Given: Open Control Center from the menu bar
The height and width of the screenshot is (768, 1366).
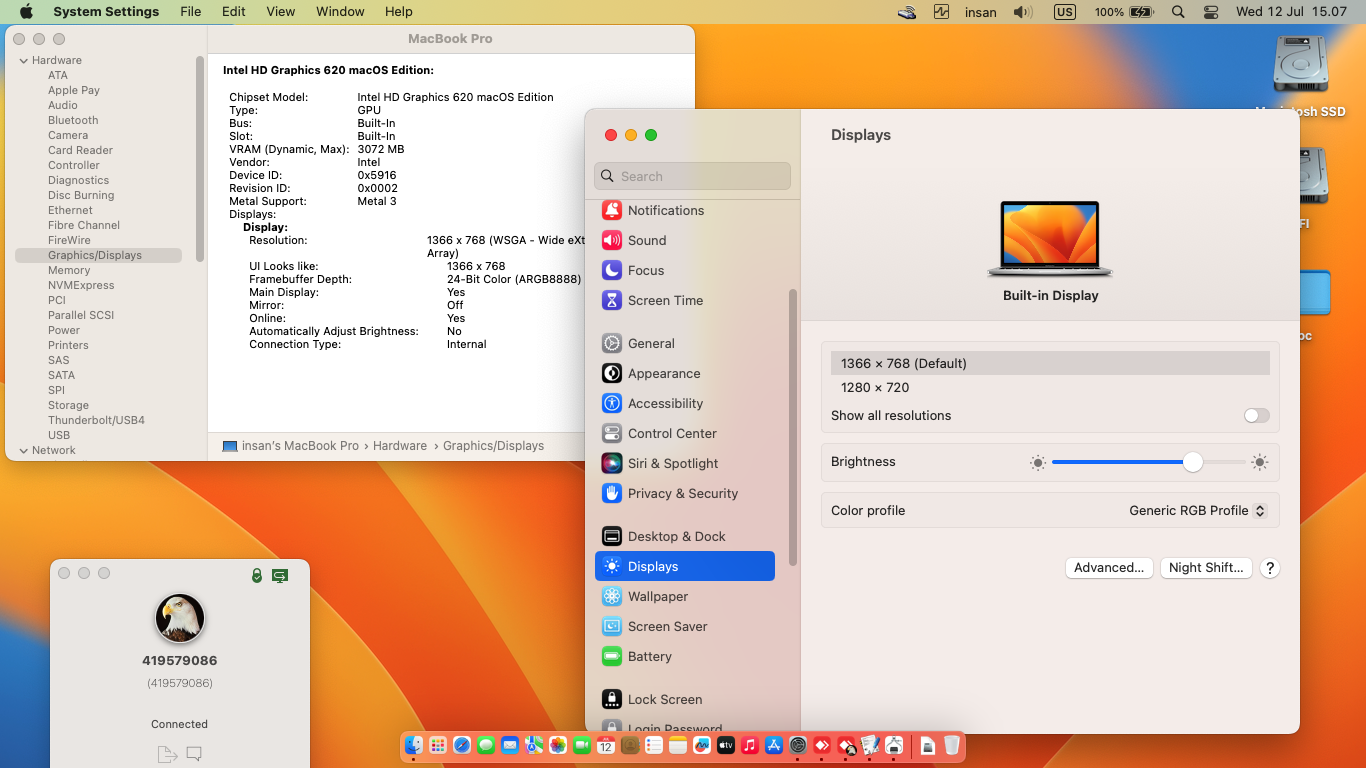Looking at the screenshot, I should (x=1211, y=12).
